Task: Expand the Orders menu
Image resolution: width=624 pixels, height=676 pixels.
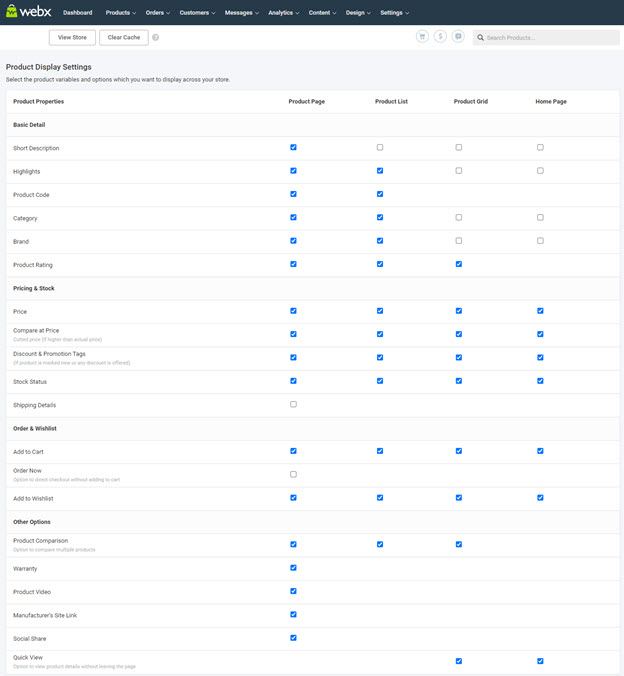Action: click(x=158, y=13)
